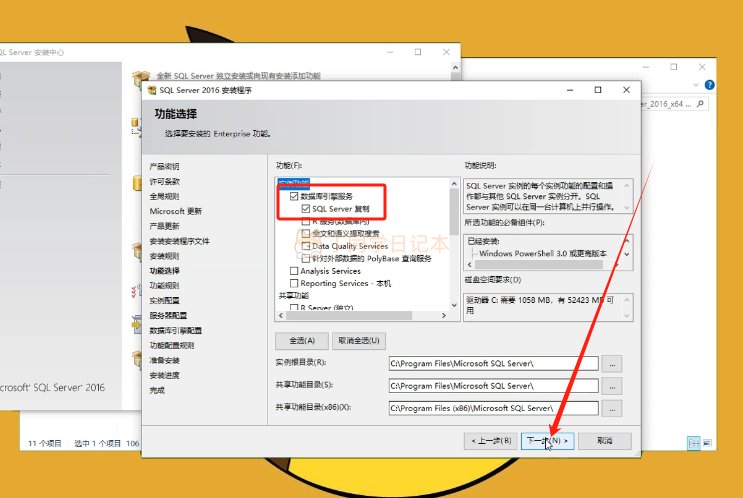
Task: Click the feature list vertical scrollbar thumb
Action: [454, 211]
